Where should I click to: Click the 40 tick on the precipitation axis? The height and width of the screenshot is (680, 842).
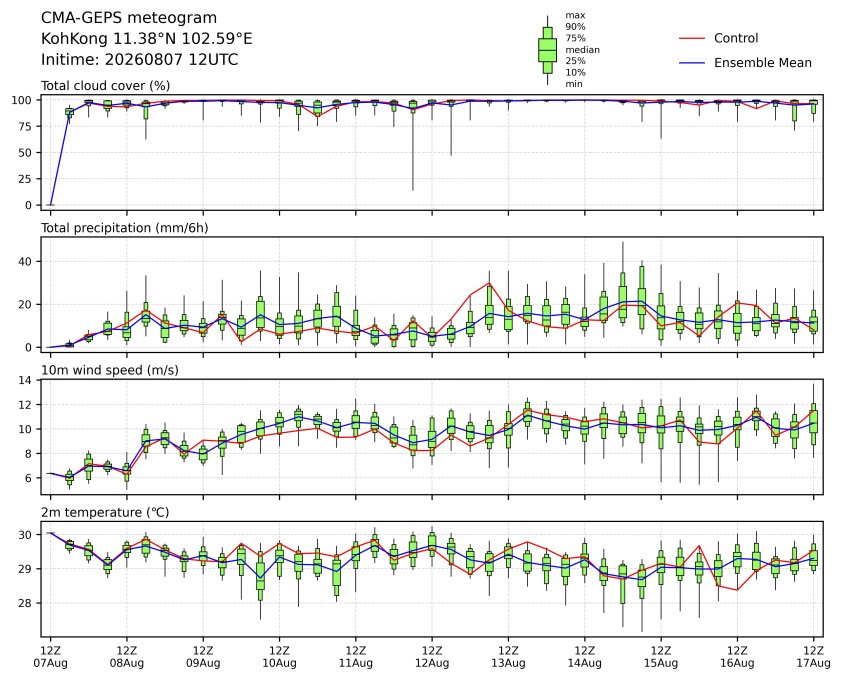click(x=27, y=262)
